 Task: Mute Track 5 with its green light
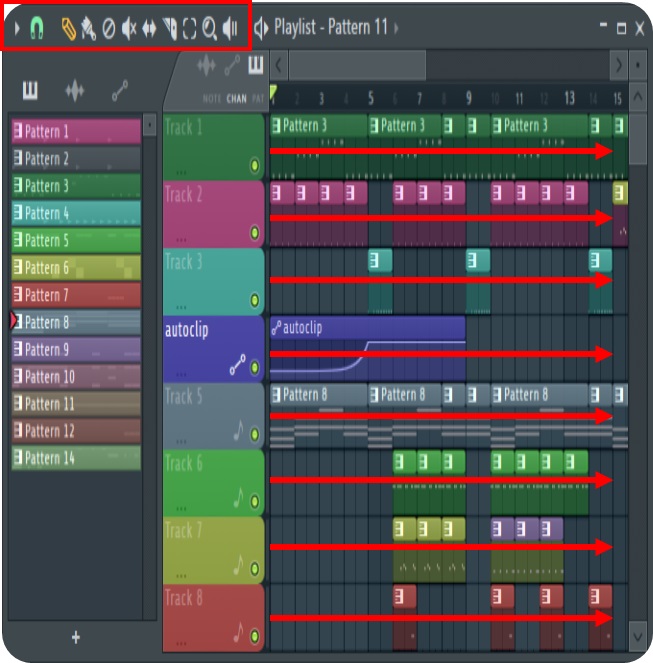tap(255, 434)
